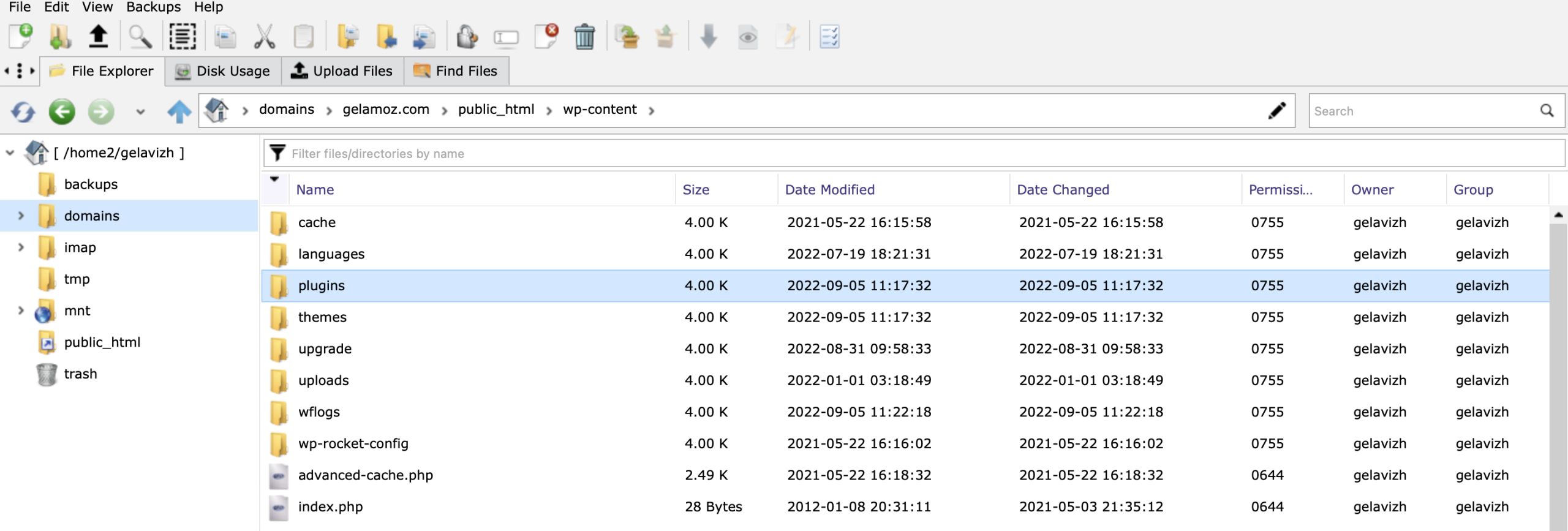Collapse the /home2/gelavizh root node

click(10, 153)
